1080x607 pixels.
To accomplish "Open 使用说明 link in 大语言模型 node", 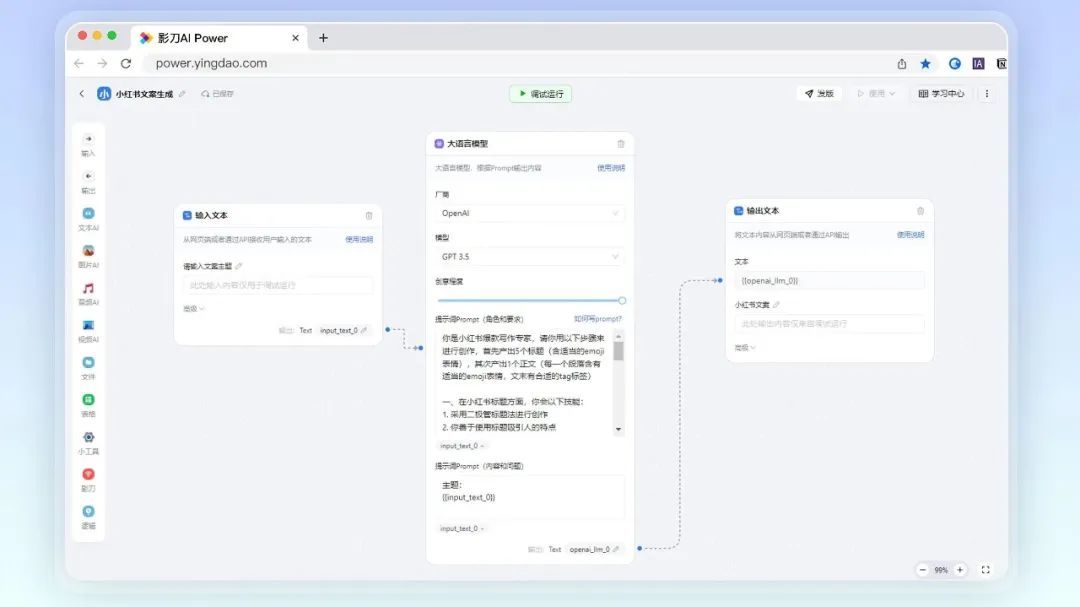I will 611,168.
